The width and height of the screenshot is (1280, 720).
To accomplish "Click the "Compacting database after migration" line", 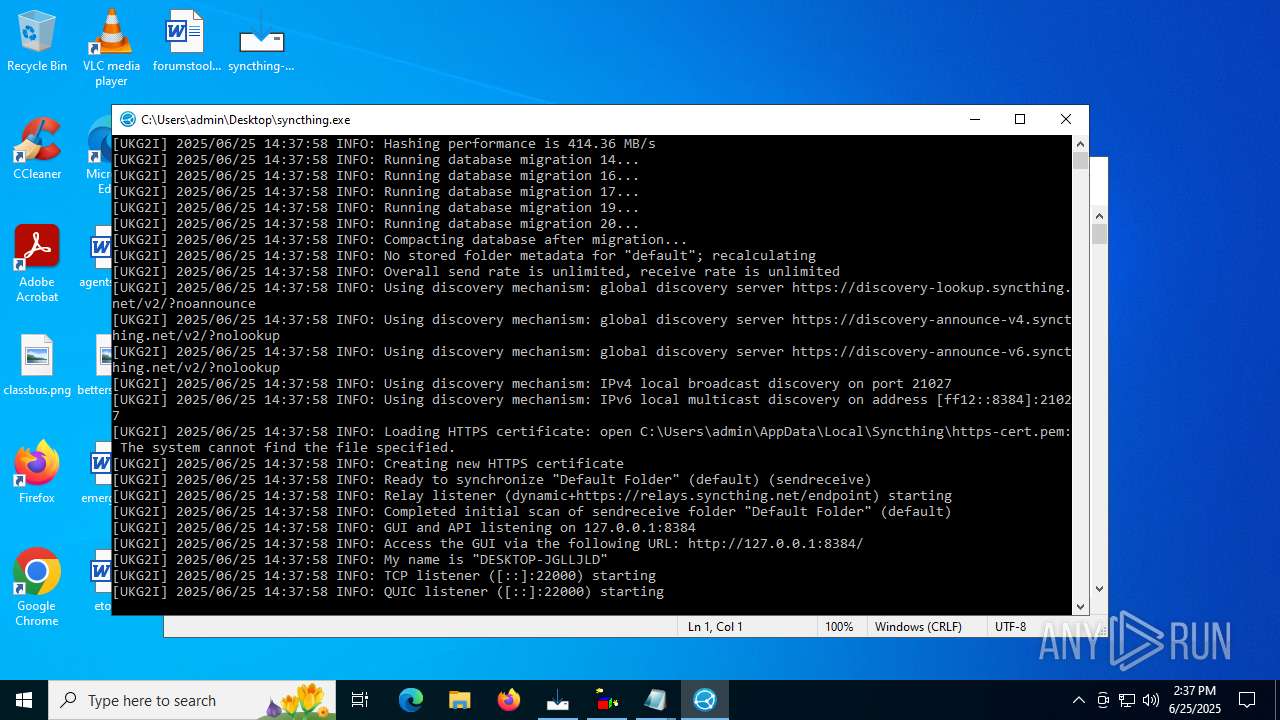I will (400, 240).
